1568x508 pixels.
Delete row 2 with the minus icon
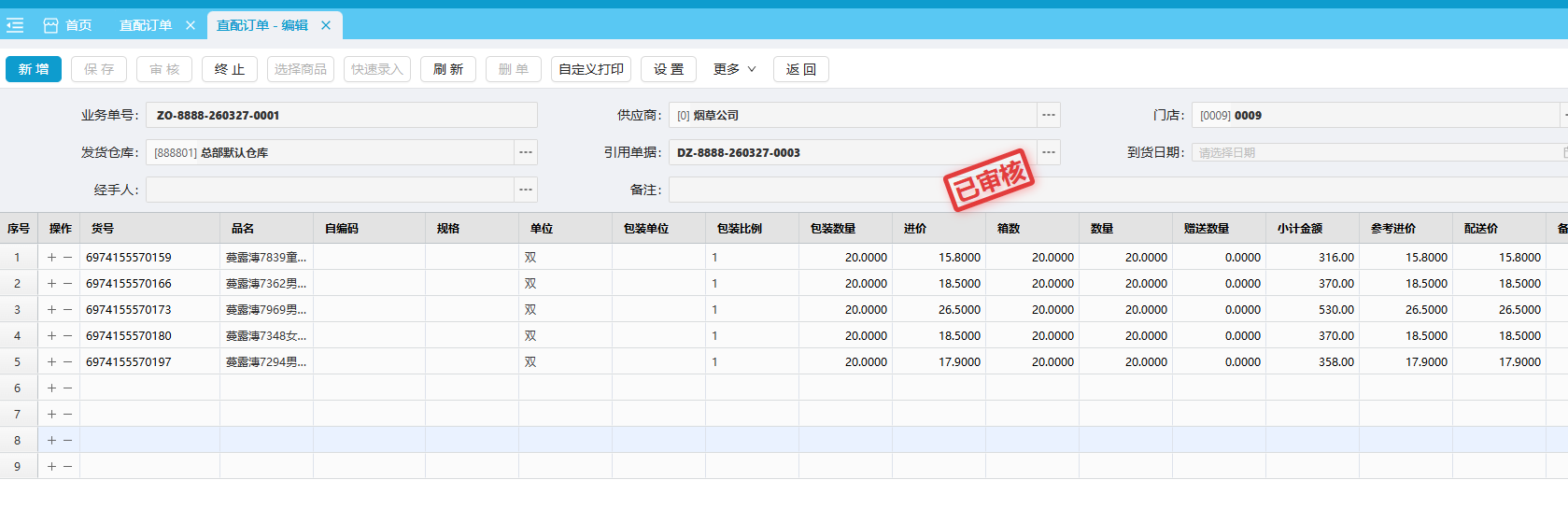click(x=67, y=283)
